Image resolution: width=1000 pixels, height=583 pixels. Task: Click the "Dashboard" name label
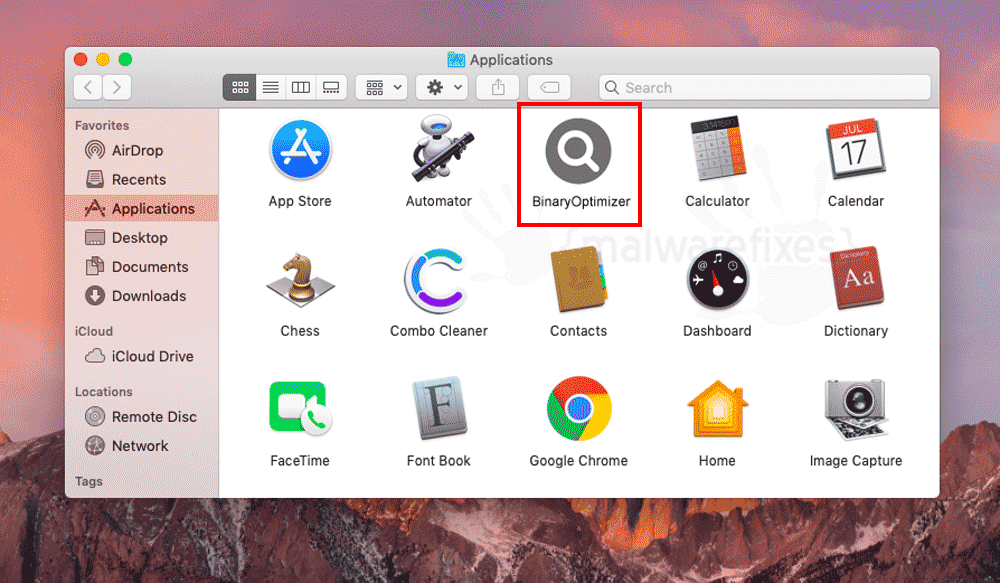(717, 331)
